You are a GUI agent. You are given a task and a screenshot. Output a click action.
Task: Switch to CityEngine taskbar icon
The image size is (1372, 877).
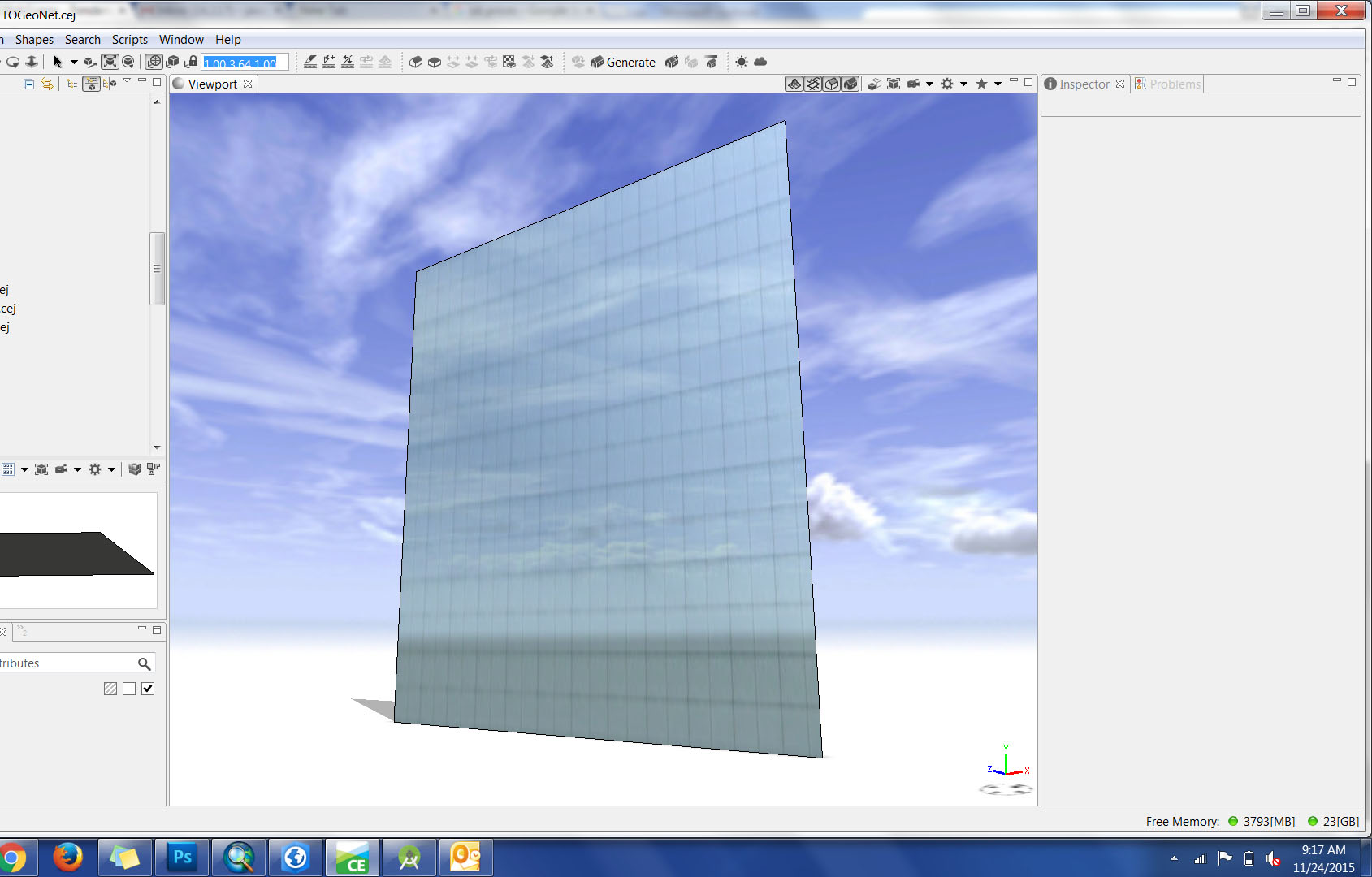353,858
